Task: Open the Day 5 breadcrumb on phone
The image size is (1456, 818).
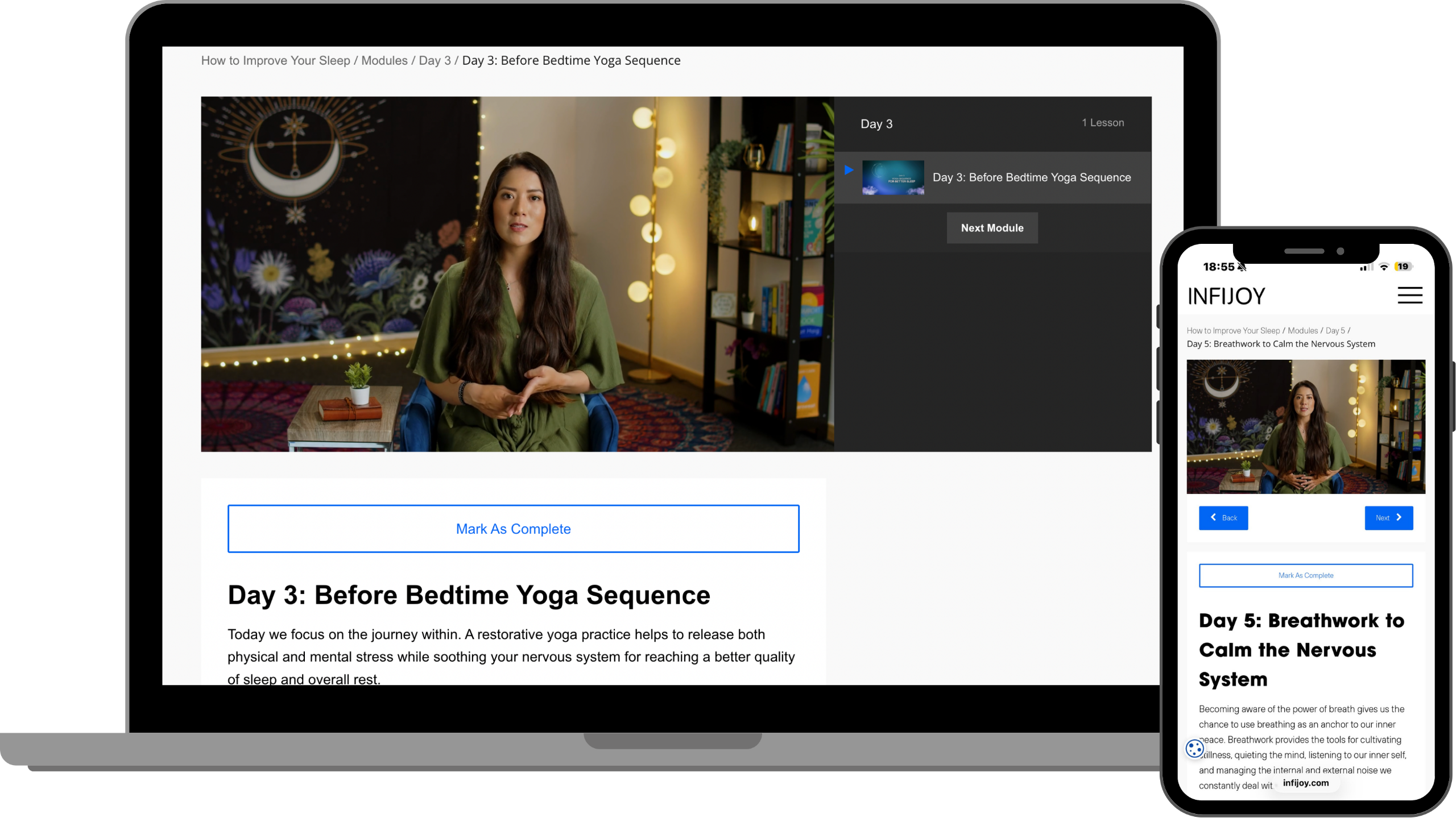Action: [1334, 331]
